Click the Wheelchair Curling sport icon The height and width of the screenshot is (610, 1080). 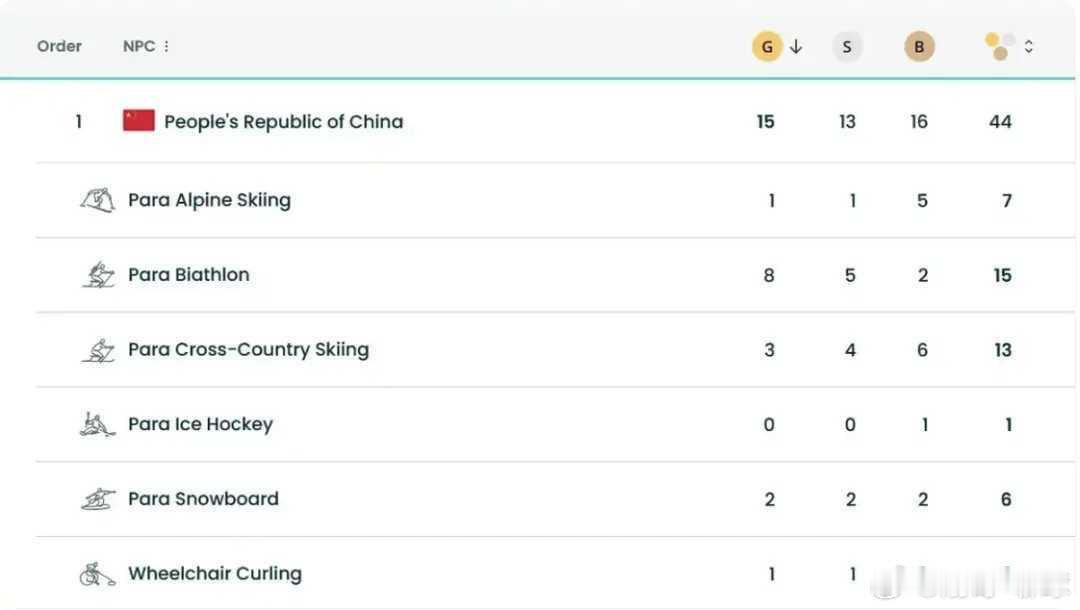pyautogui.click(x=97, y=574)
